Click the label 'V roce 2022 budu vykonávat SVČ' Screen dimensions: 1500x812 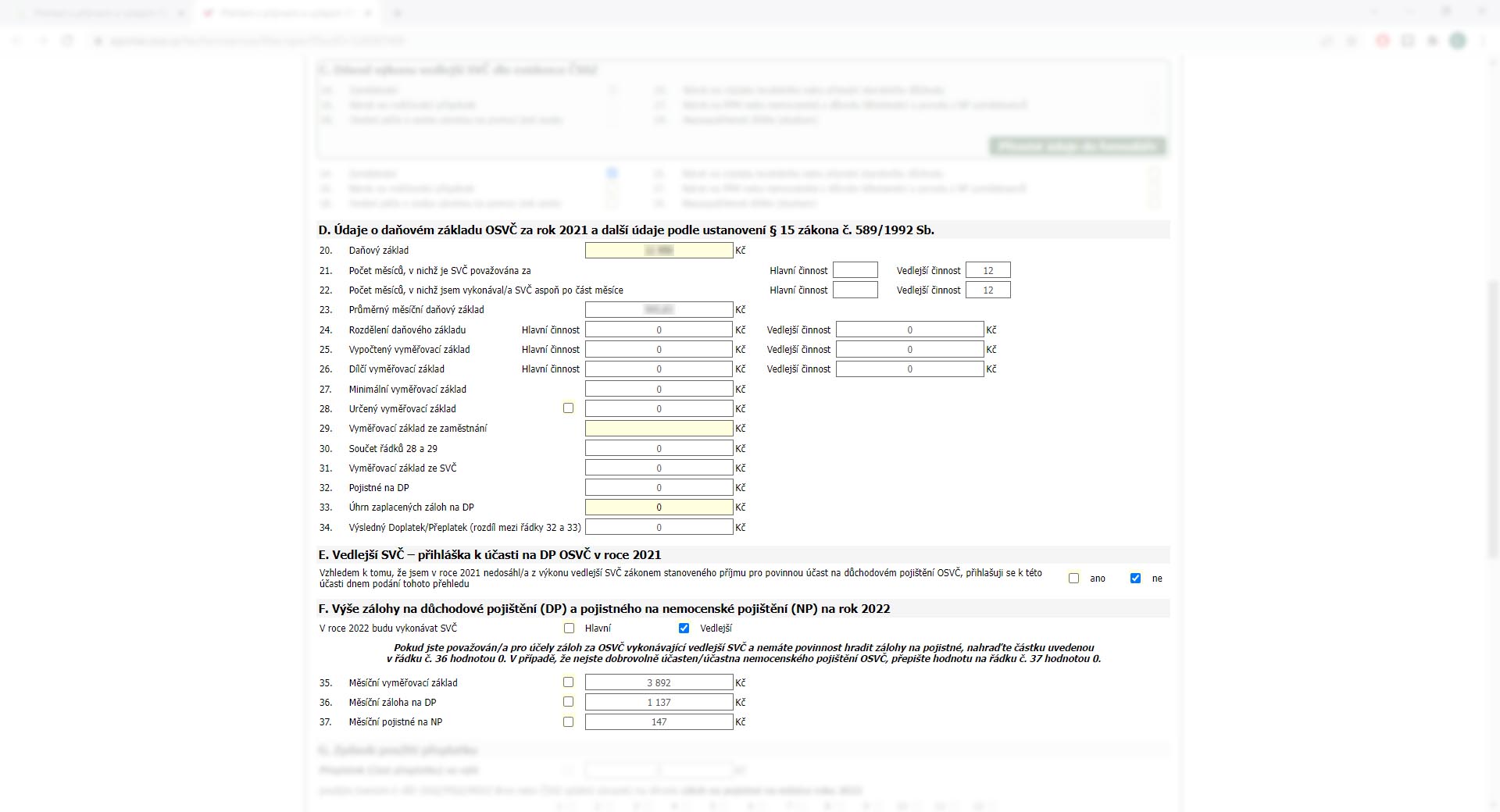[x=388, y=629]
